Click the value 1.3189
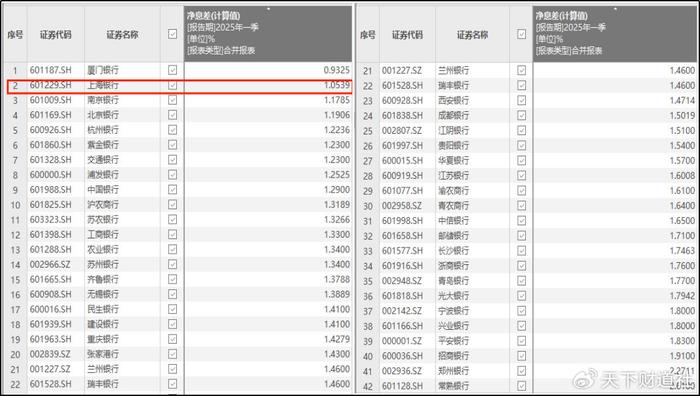Screen dimensions: 700x396 [x=337, y=204]
